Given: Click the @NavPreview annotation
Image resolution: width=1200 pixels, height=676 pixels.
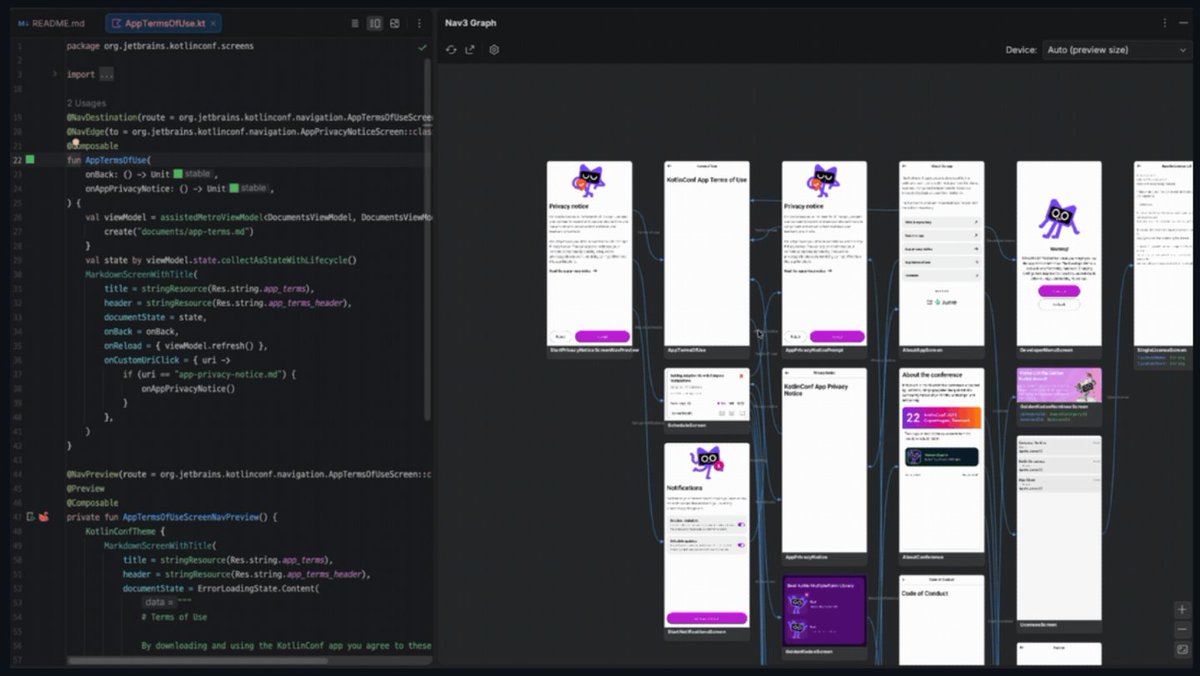Looking at the screenshot, I should [93, 474].
